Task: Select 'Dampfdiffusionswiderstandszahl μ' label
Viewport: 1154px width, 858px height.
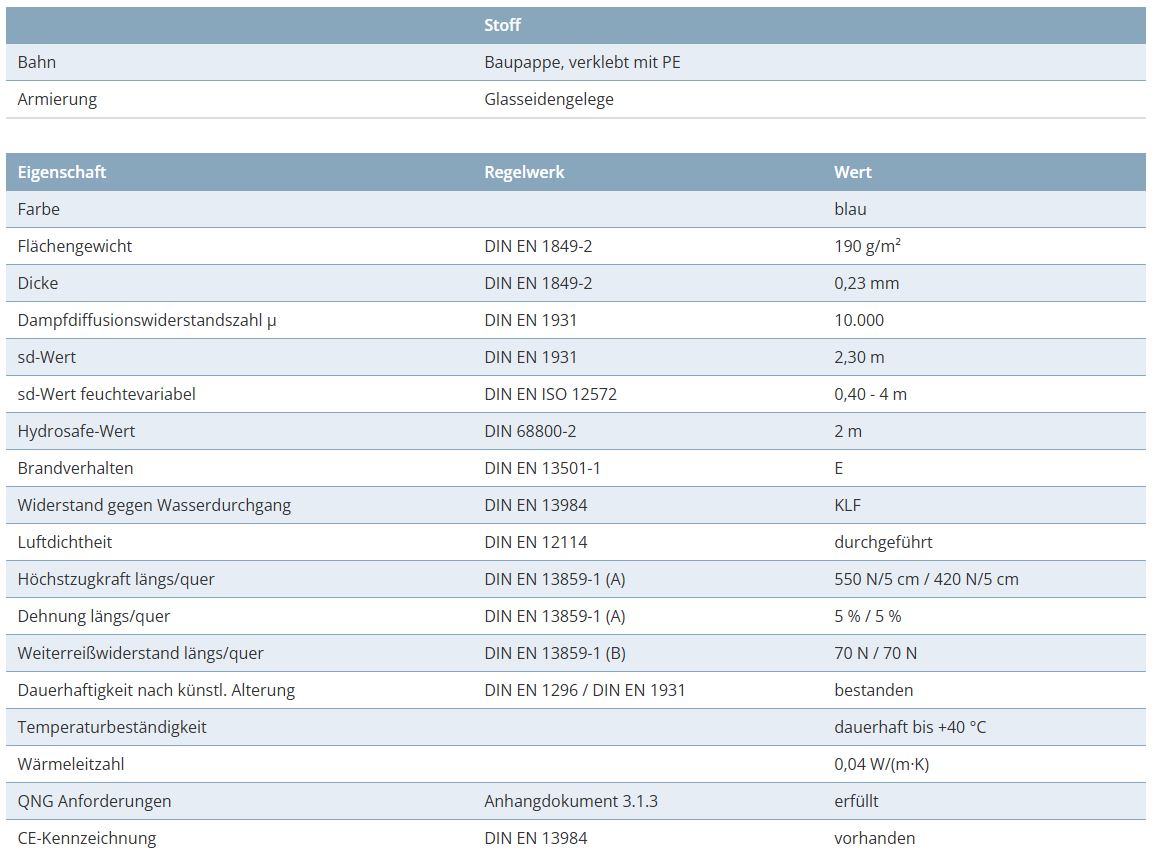Action: point(147,320)
